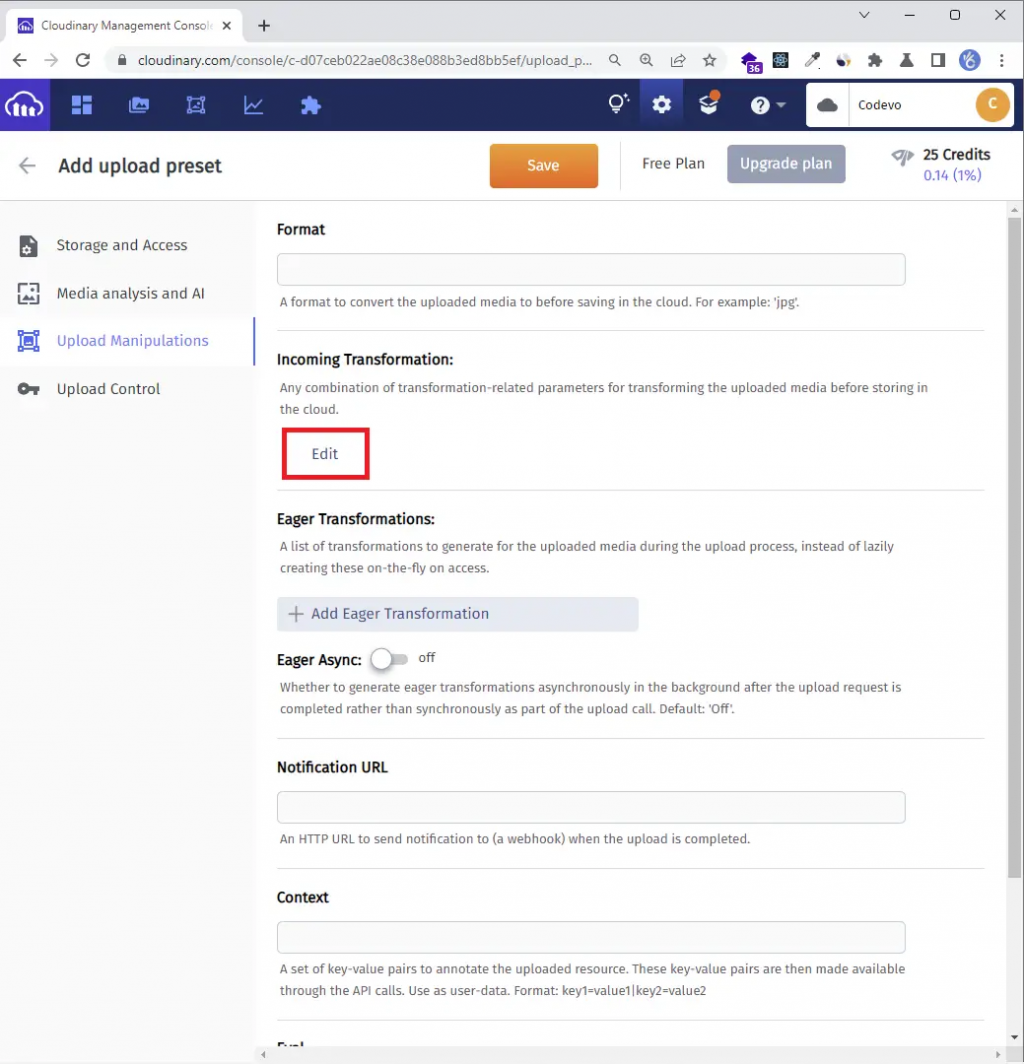Click the Upgrade plan button
The image size is (1024, 1064).
786,164
